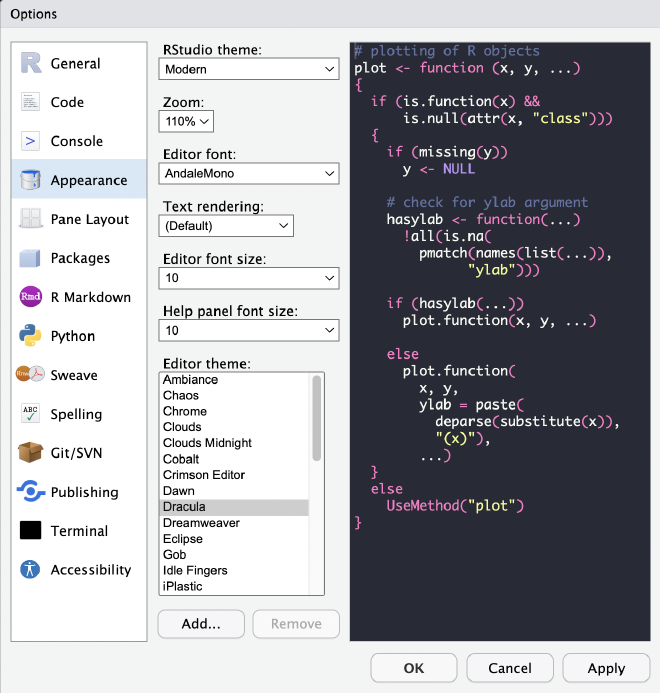660x693 pixels.
Task: Open the Zoom 110% dropdown
Action: 186,121
